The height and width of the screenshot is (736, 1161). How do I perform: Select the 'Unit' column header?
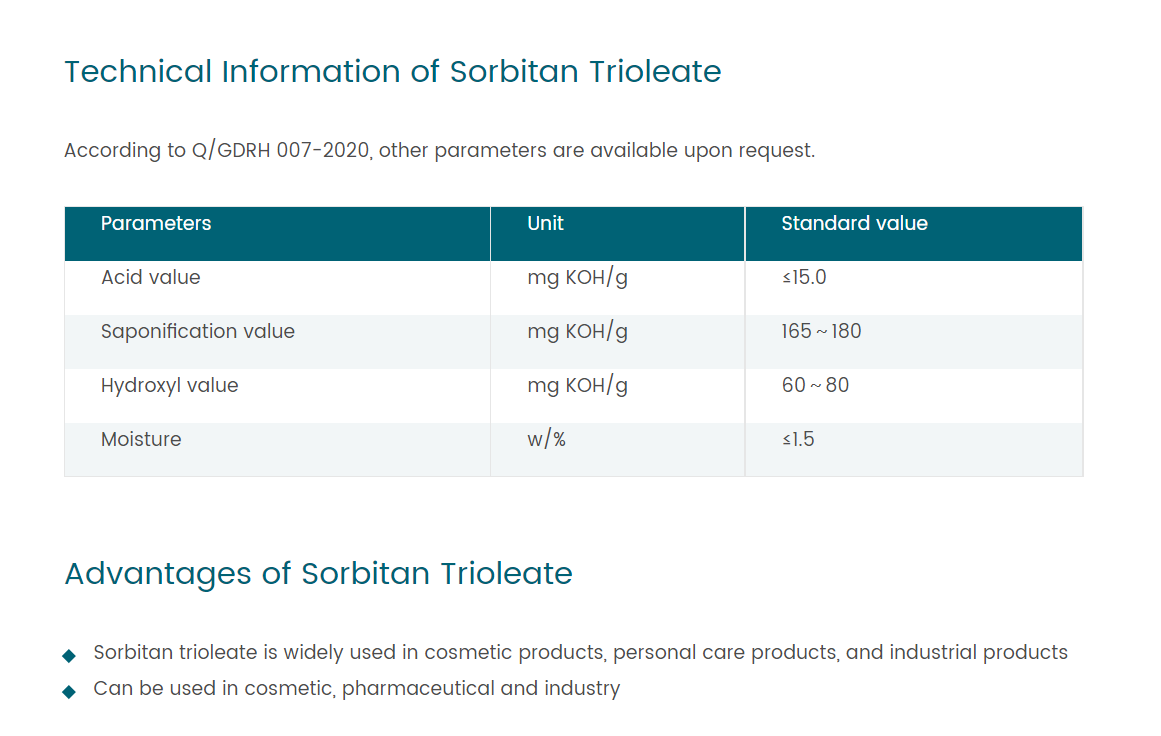tap(545, 224)
